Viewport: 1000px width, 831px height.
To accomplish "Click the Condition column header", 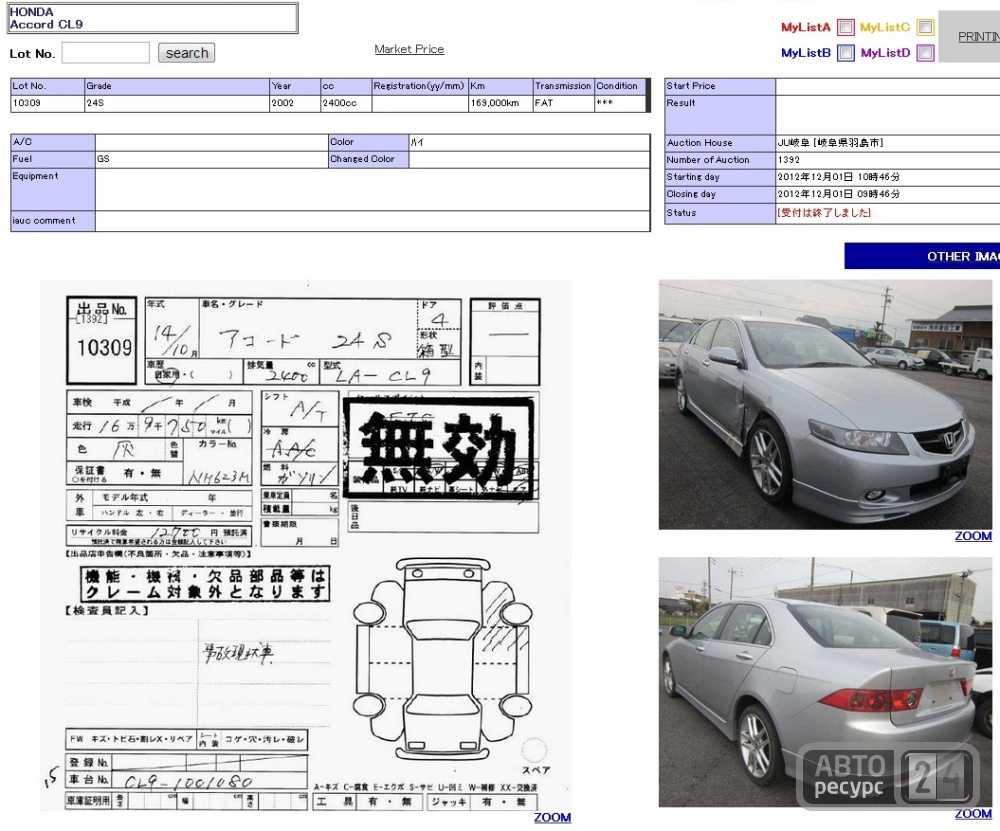I will tap(620, 86).
